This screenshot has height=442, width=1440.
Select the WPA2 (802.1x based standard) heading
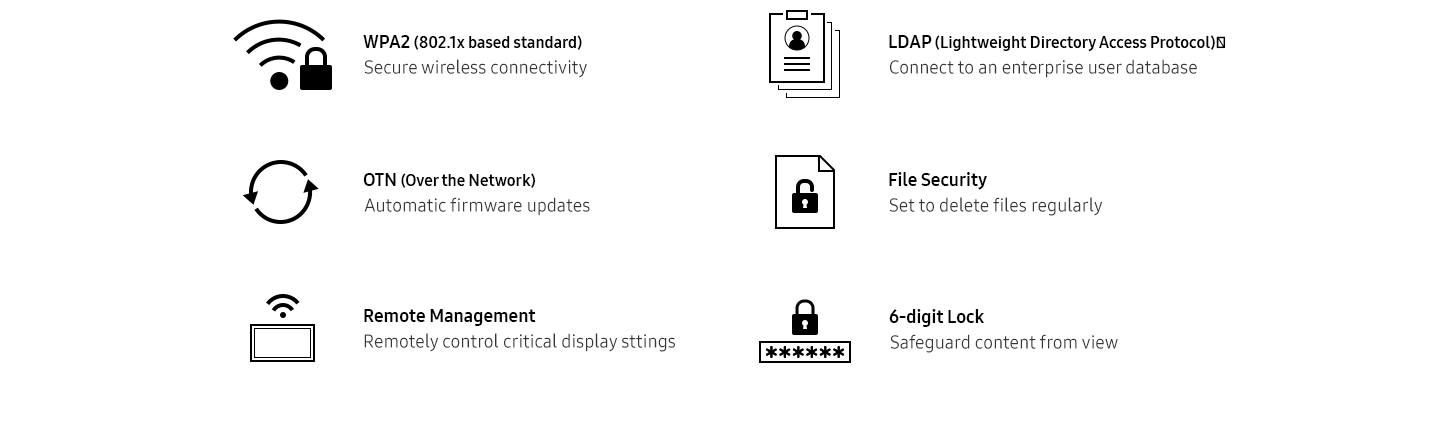click(x=472, y=42)
